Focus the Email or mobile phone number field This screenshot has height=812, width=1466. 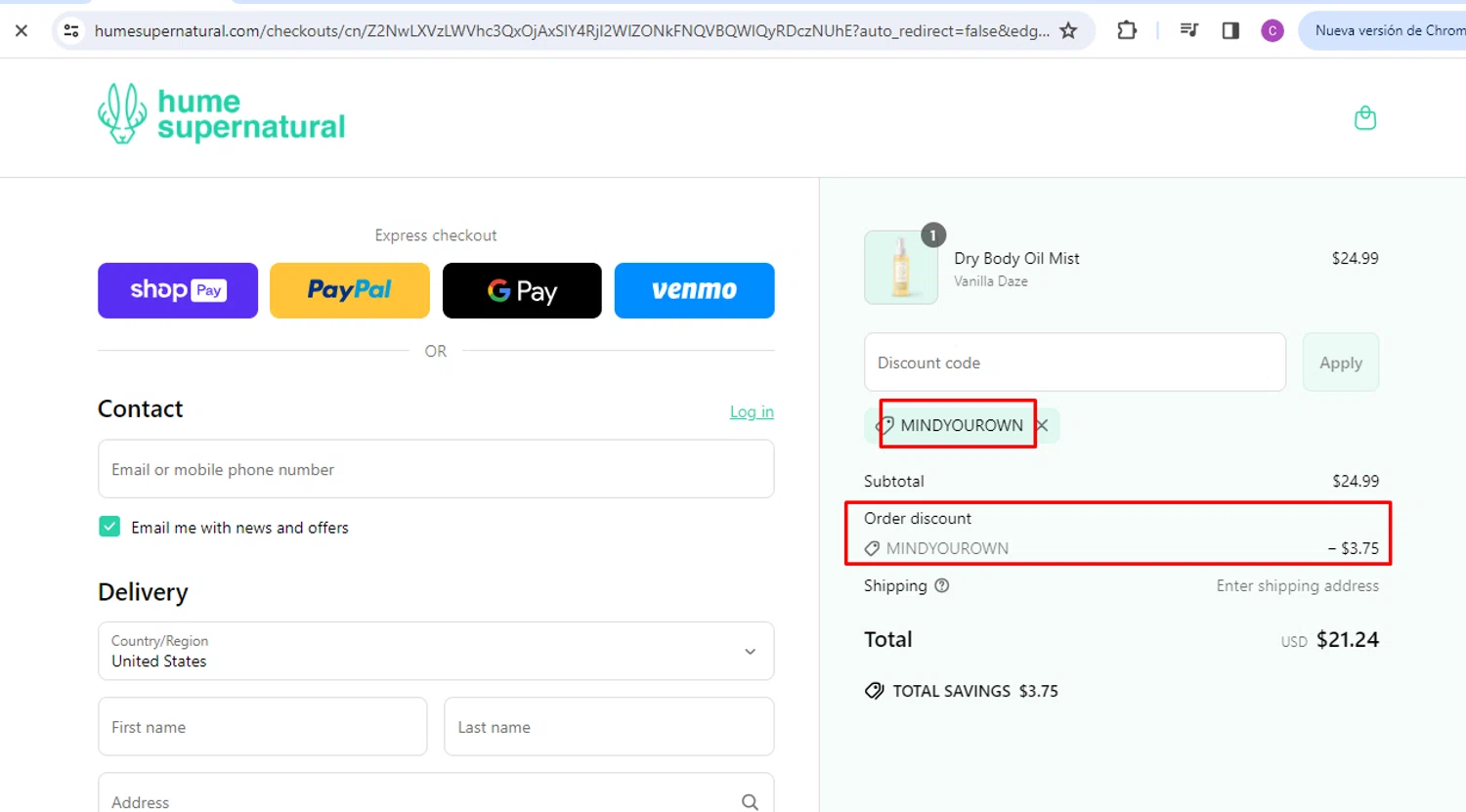pos(436,469)
